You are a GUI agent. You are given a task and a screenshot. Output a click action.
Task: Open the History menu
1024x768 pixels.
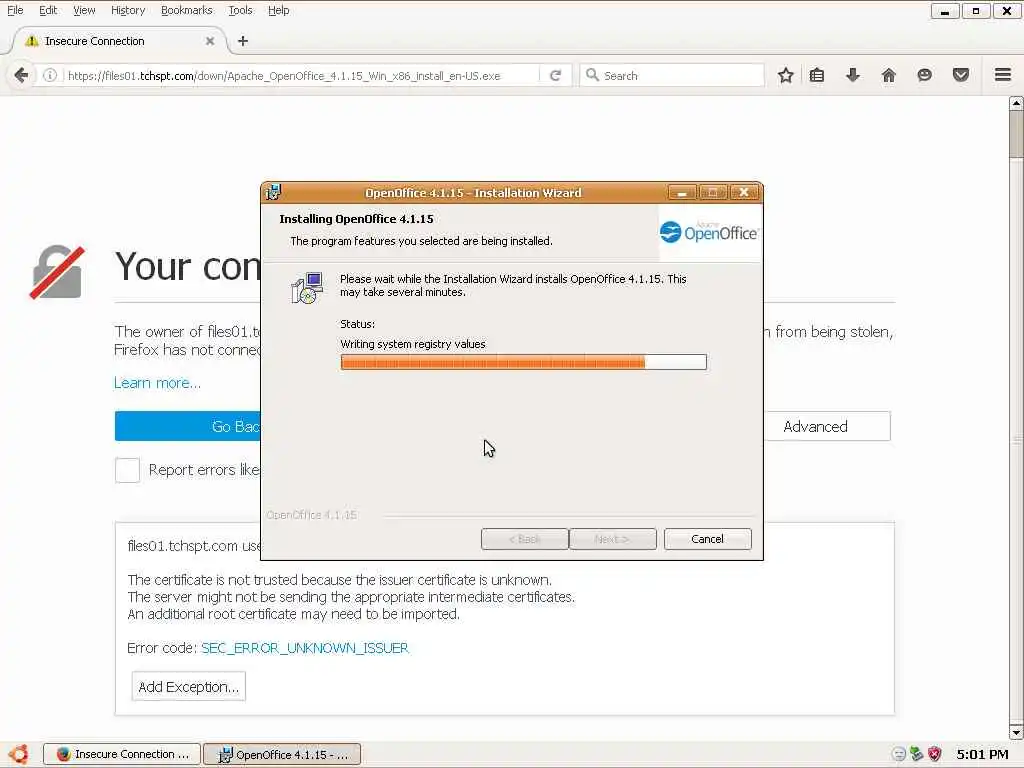click(x=128, y=10)
